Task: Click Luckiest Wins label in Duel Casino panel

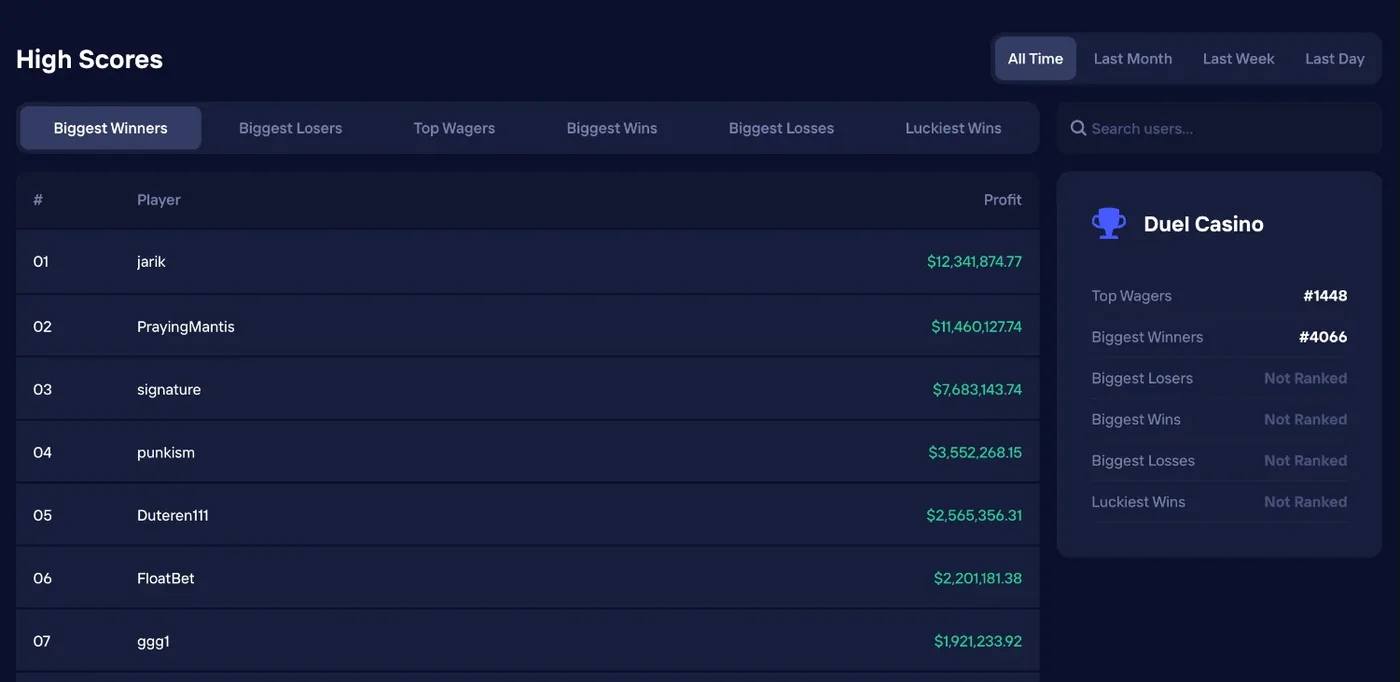Action: (x=1138, y=502)
